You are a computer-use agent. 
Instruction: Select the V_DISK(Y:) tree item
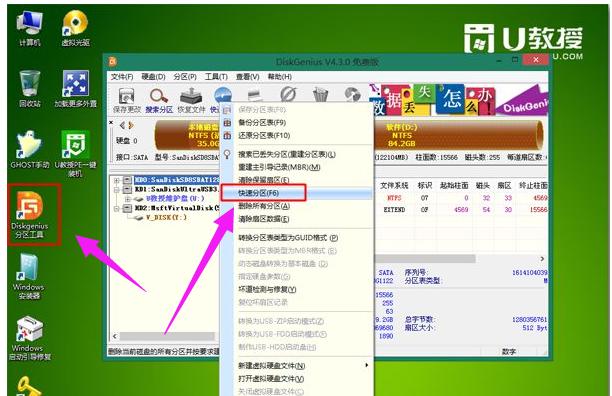click(x=166, y=217)
